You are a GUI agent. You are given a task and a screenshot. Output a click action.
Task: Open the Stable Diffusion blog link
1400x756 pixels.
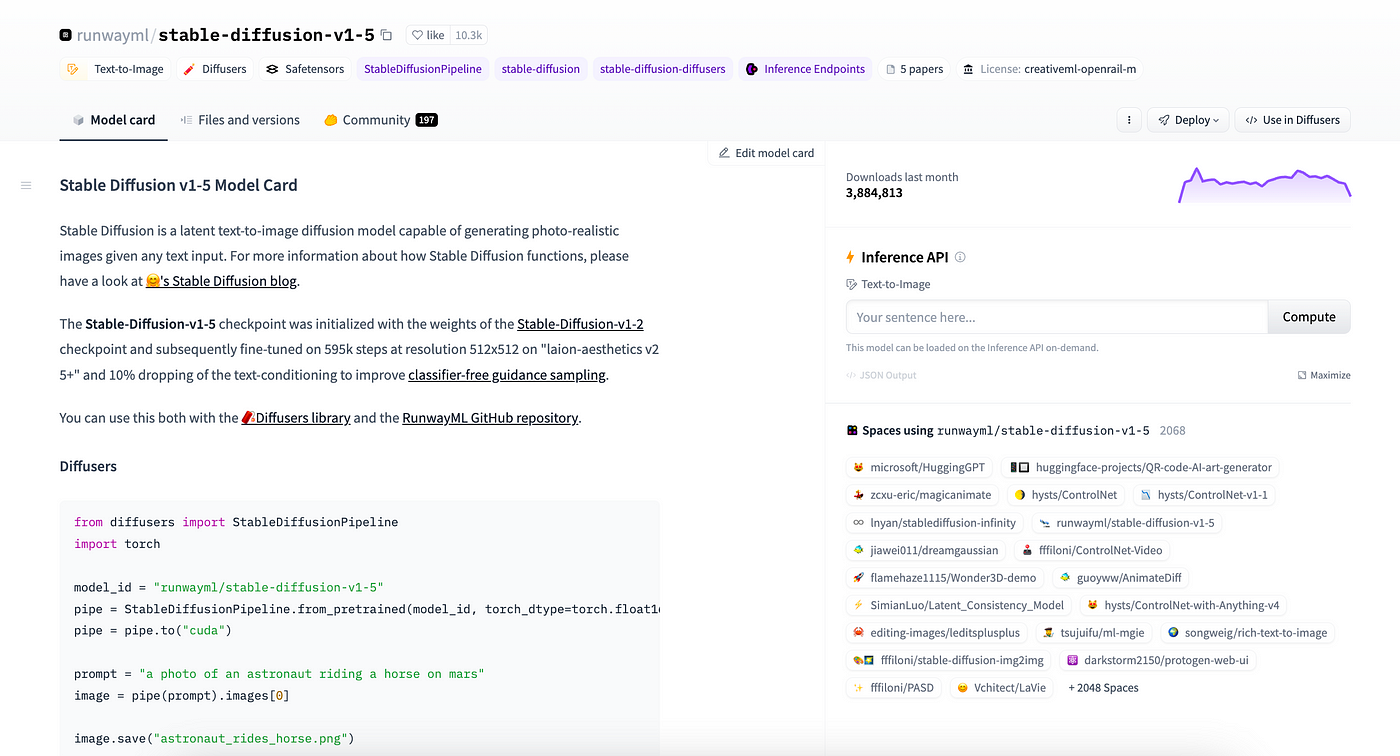click(x=221, y=281)
